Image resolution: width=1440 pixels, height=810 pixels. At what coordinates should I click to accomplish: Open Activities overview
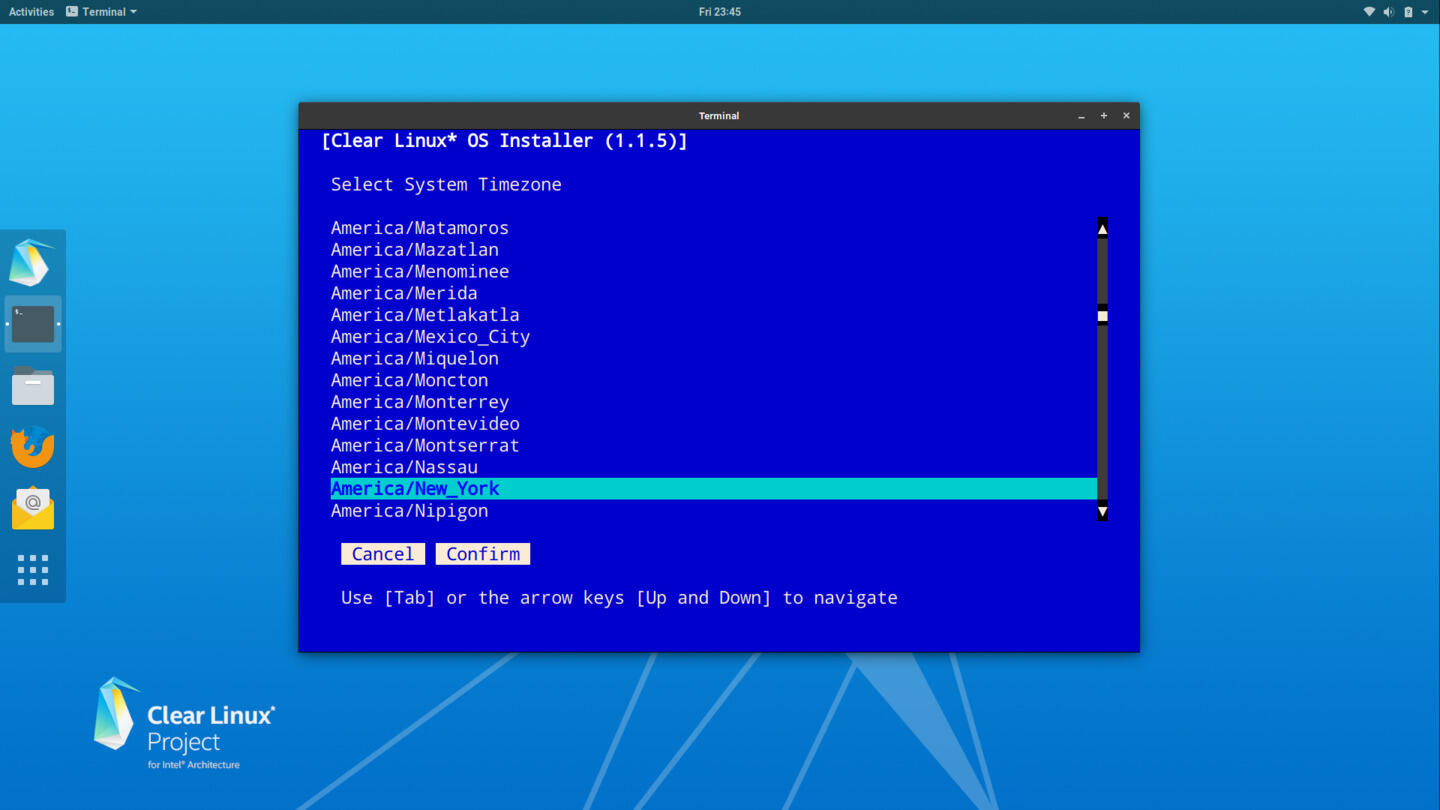(31, 12)
